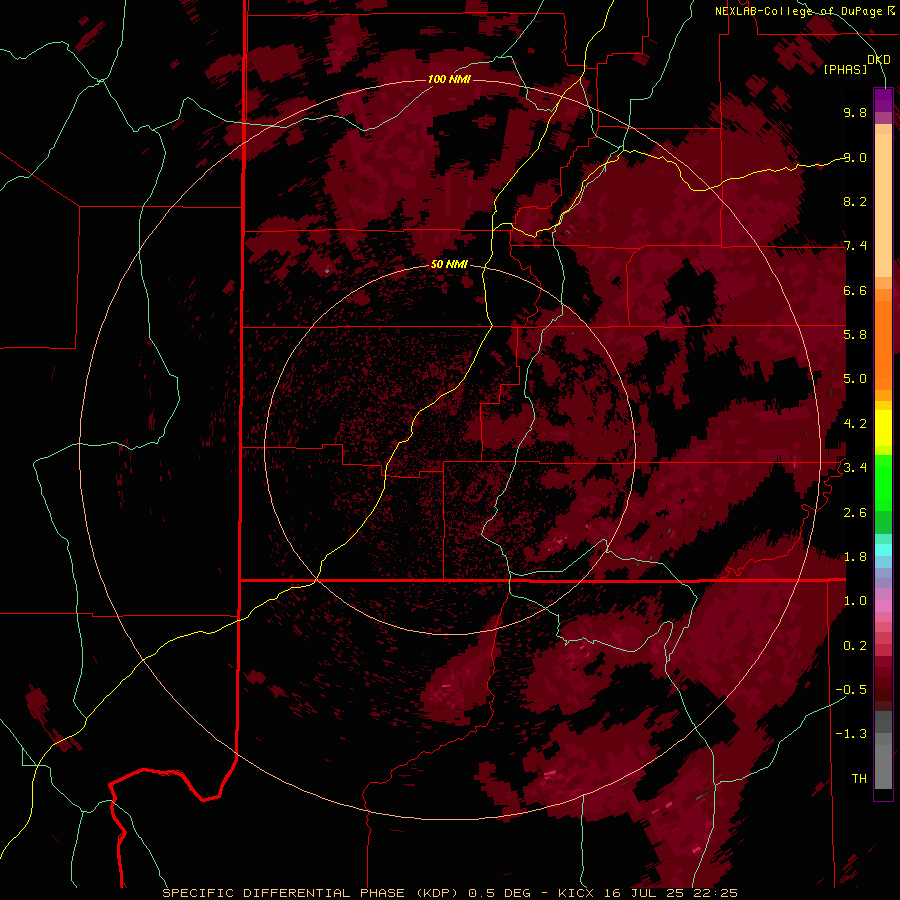Click the [PHAS] units label
The width and height of the screenshot is (900, 900).
[x=845, y=69]
